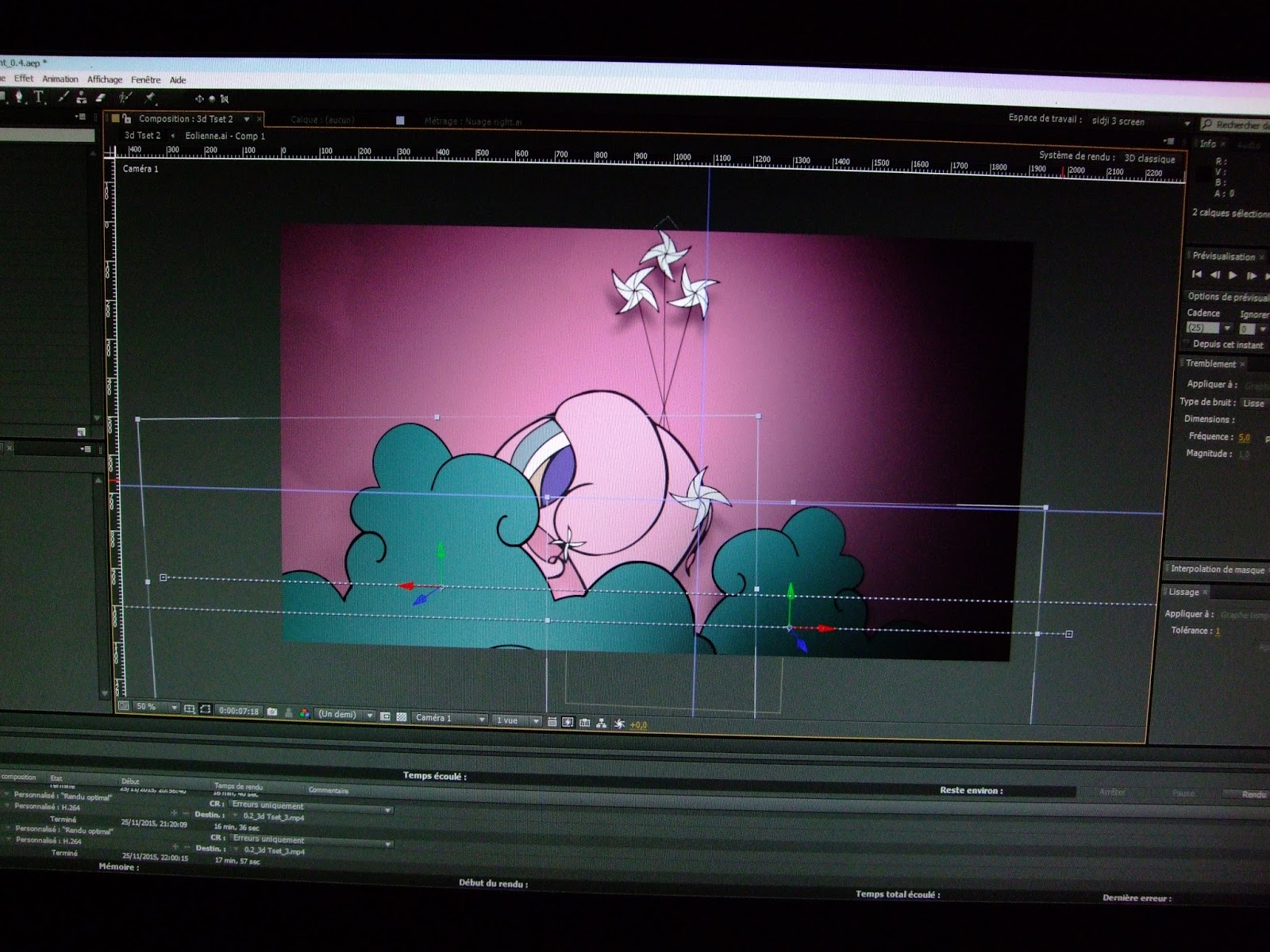Open the composition flowchart icon
Image resolution: width=1270 pixels, height=952 pixels.
(x=601, y=723)
